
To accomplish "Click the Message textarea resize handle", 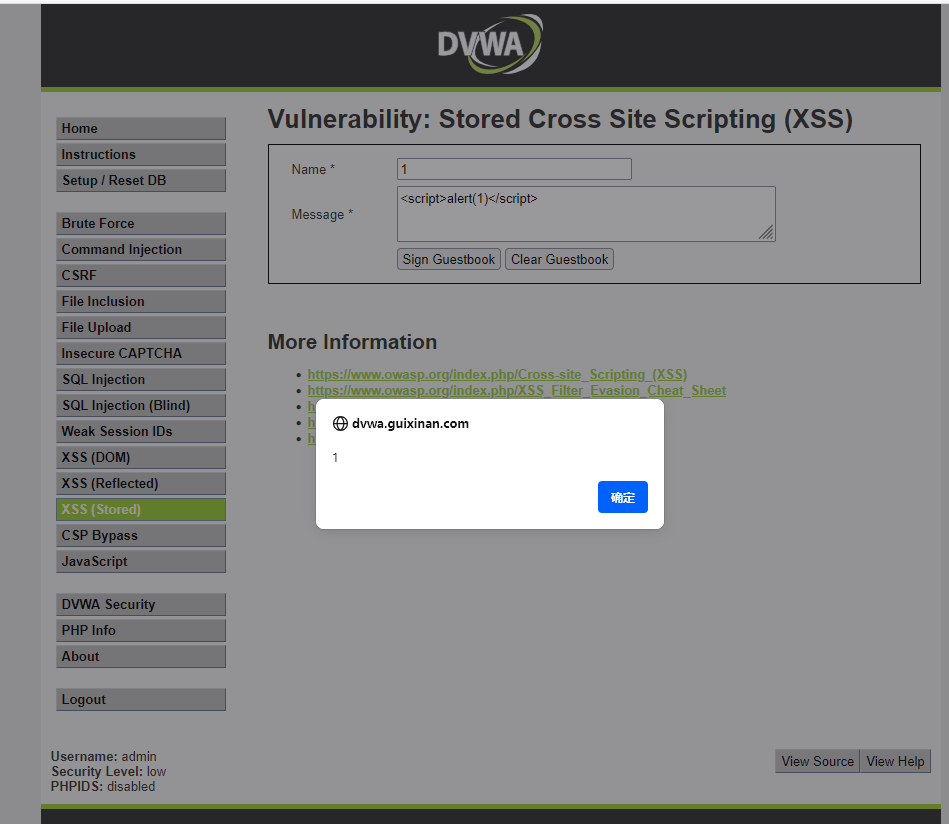I will pos(766,232).
